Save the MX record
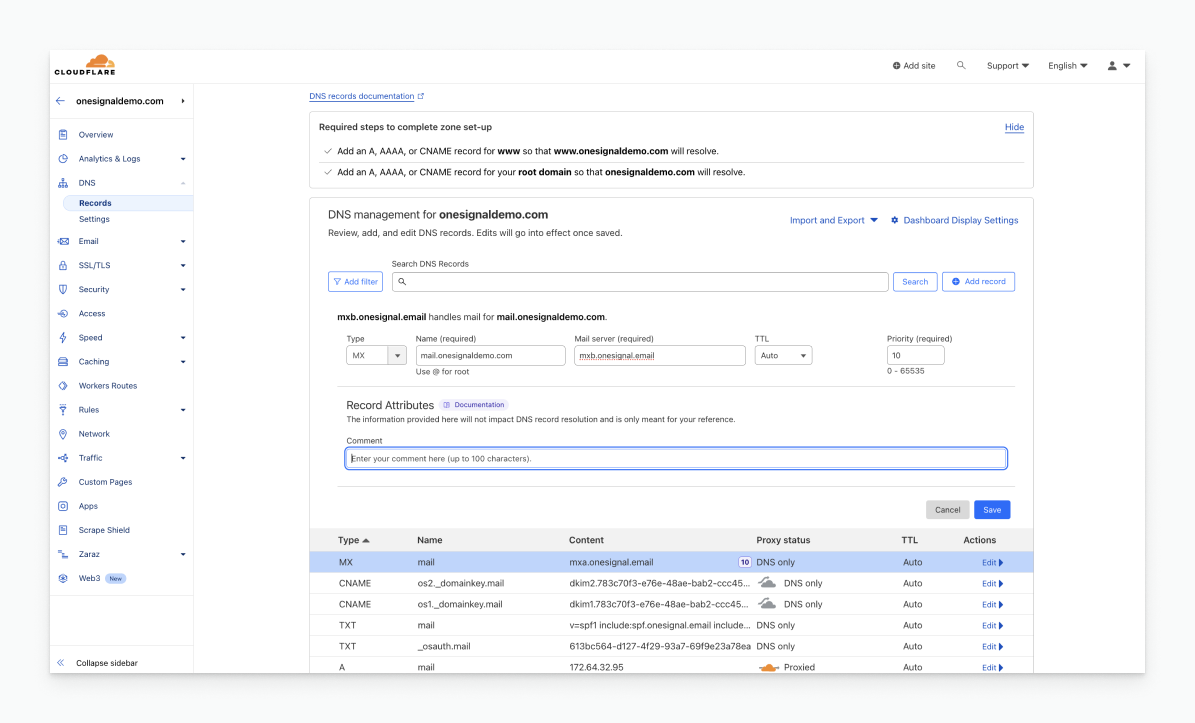The width and height of the screenshot is (1195, 723). 992,510
